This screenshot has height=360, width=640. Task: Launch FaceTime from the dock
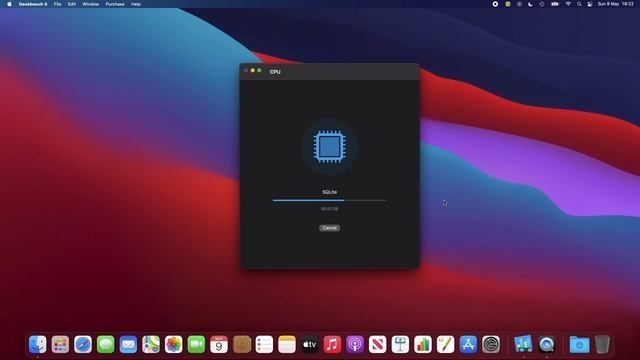tap(196, 344)
